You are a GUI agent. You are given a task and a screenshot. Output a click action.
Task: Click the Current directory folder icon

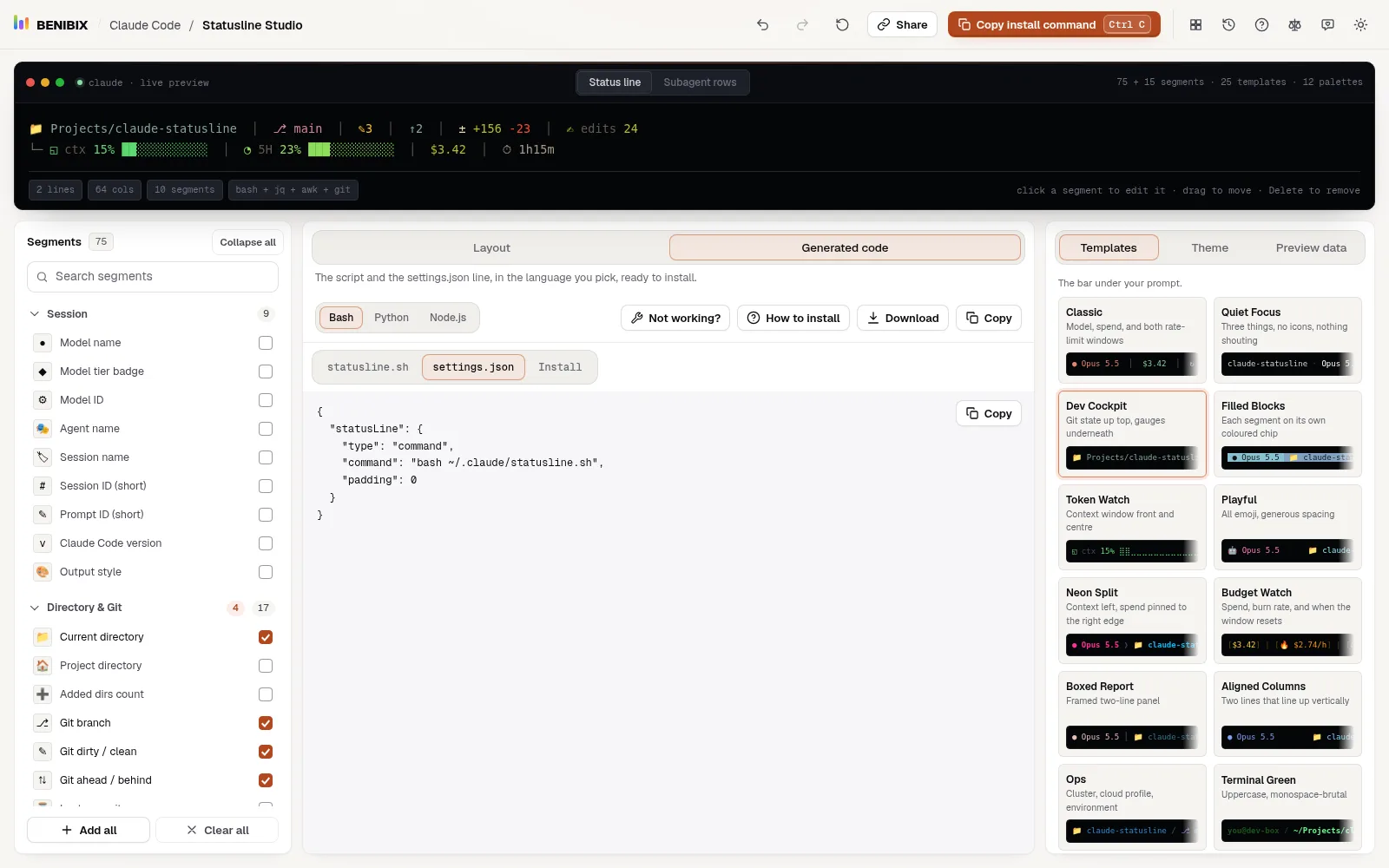click(x=43, y=637)
